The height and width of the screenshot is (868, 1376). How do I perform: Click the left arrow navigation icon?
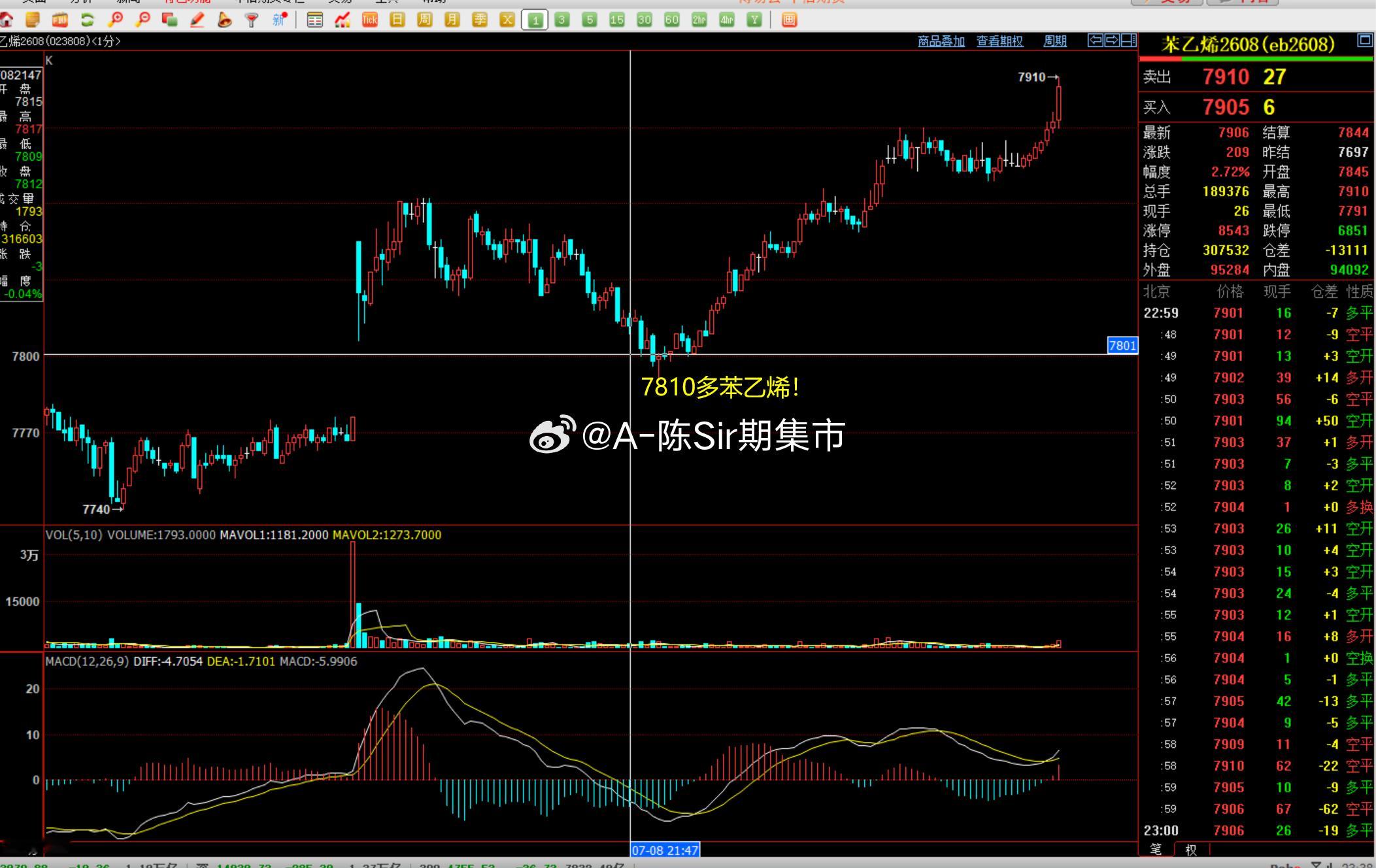1095,41
